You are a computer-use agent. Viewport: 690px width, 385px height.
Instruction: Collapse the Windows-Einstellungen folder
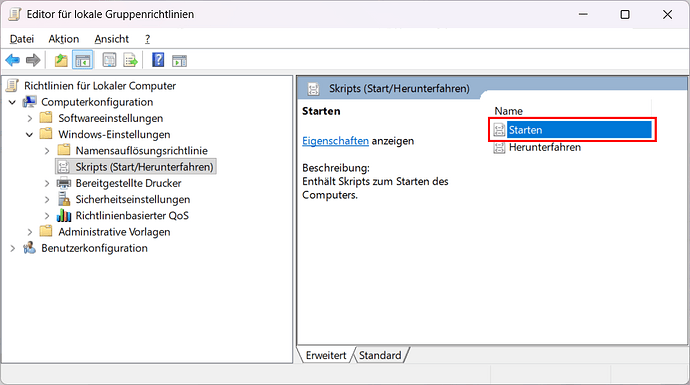pyautogui.click(x=29, y=135)
